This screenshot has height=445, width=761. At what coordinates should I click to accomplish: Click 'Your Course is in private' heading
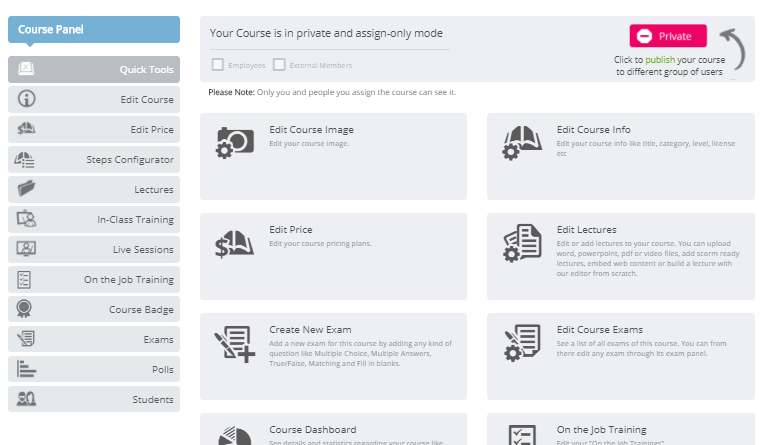pyautogui.click(x=326, y=33)
